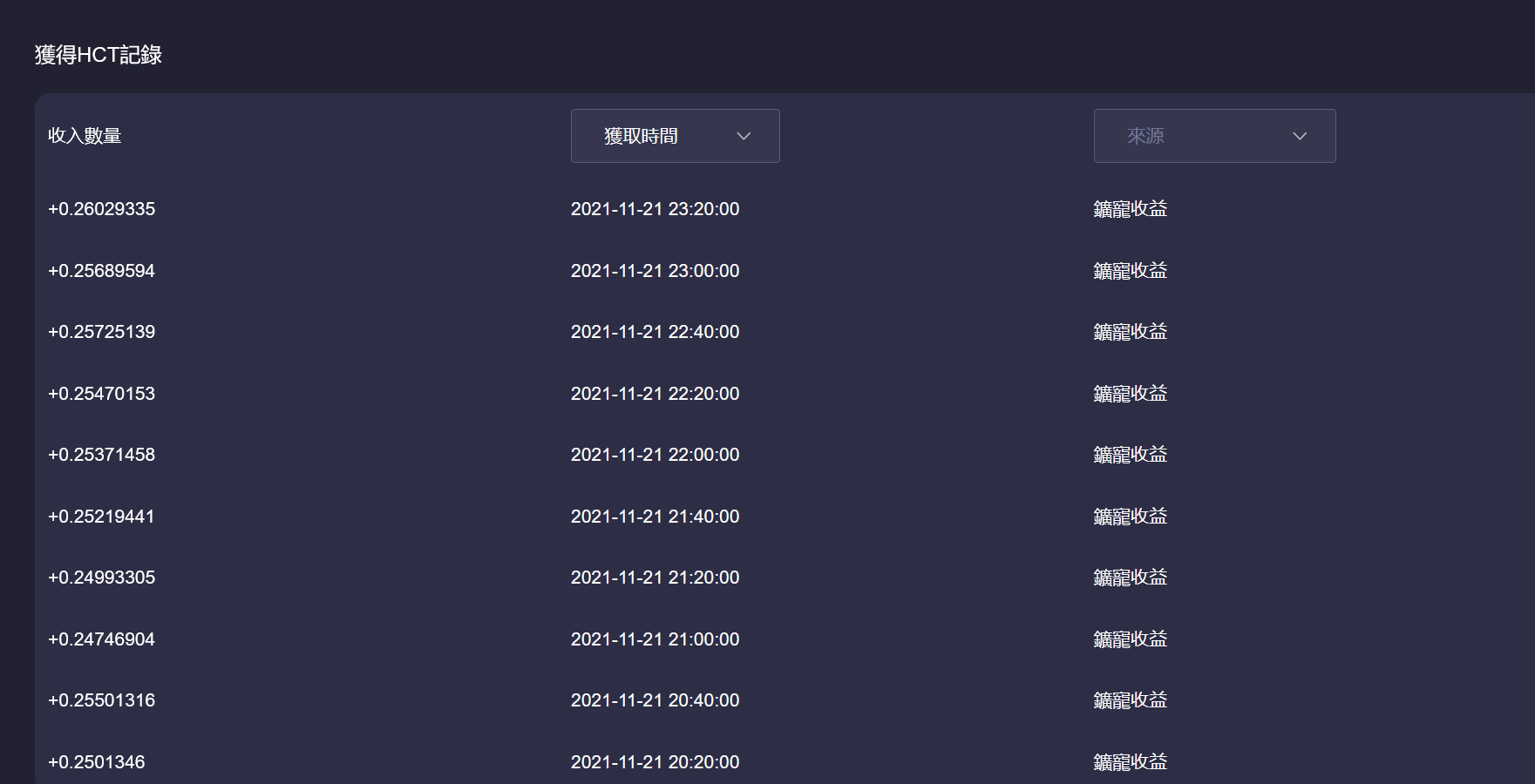
Task: Select income amount +0.25371458
Action: [x=101, y=455]
